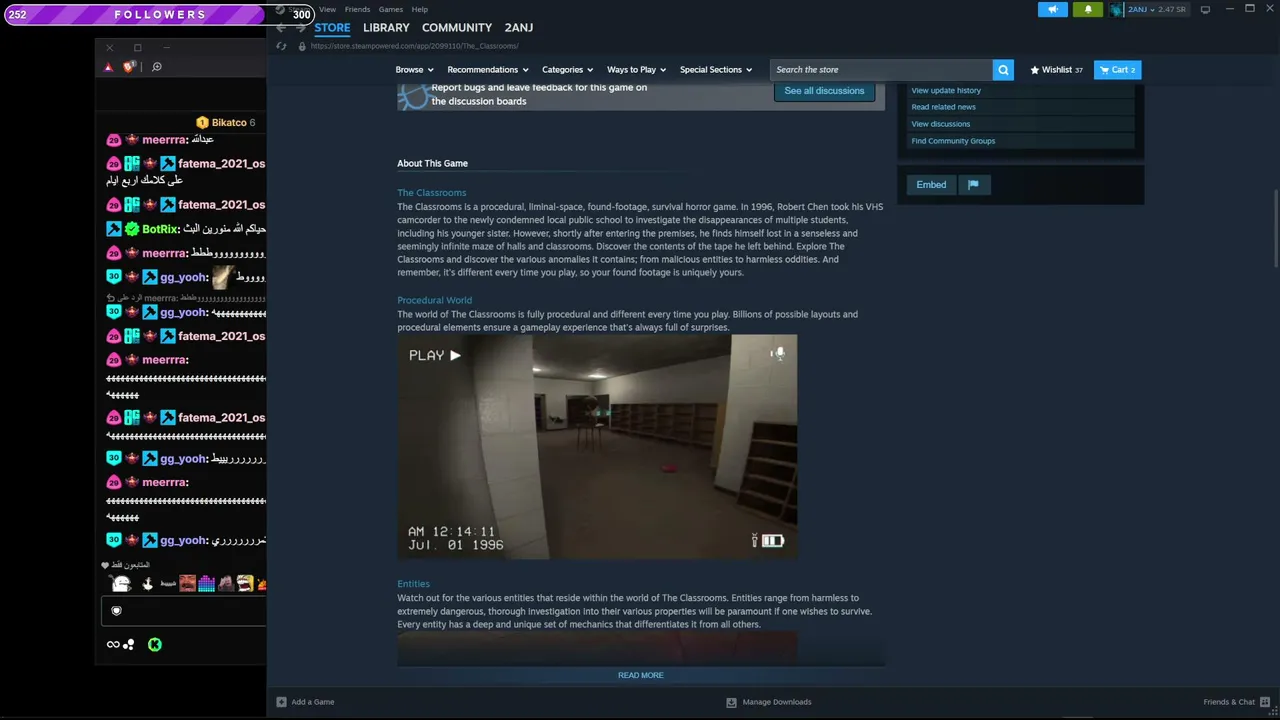Click the BotRix verified badge

(x=131, y=229)
